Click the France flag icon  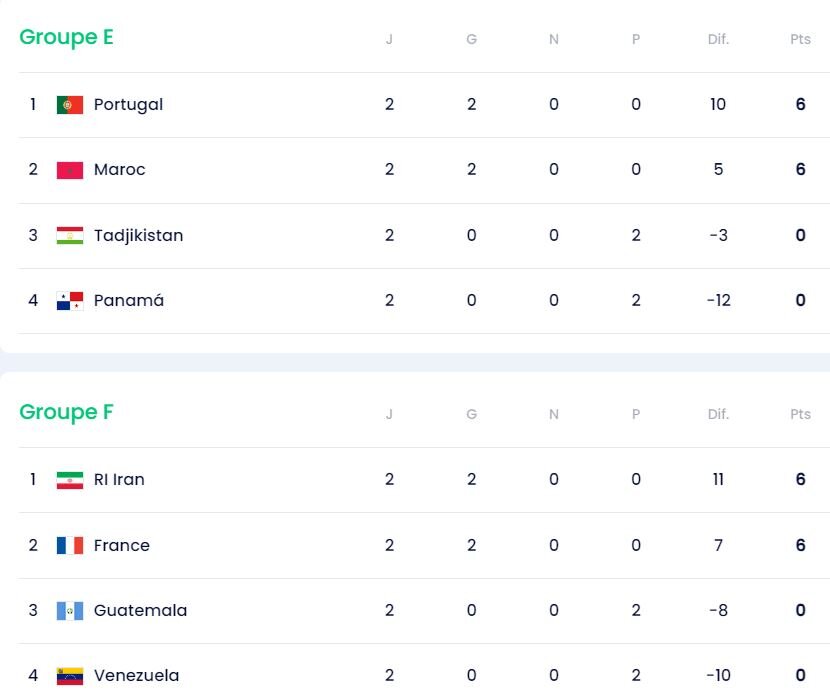[70, 546]
